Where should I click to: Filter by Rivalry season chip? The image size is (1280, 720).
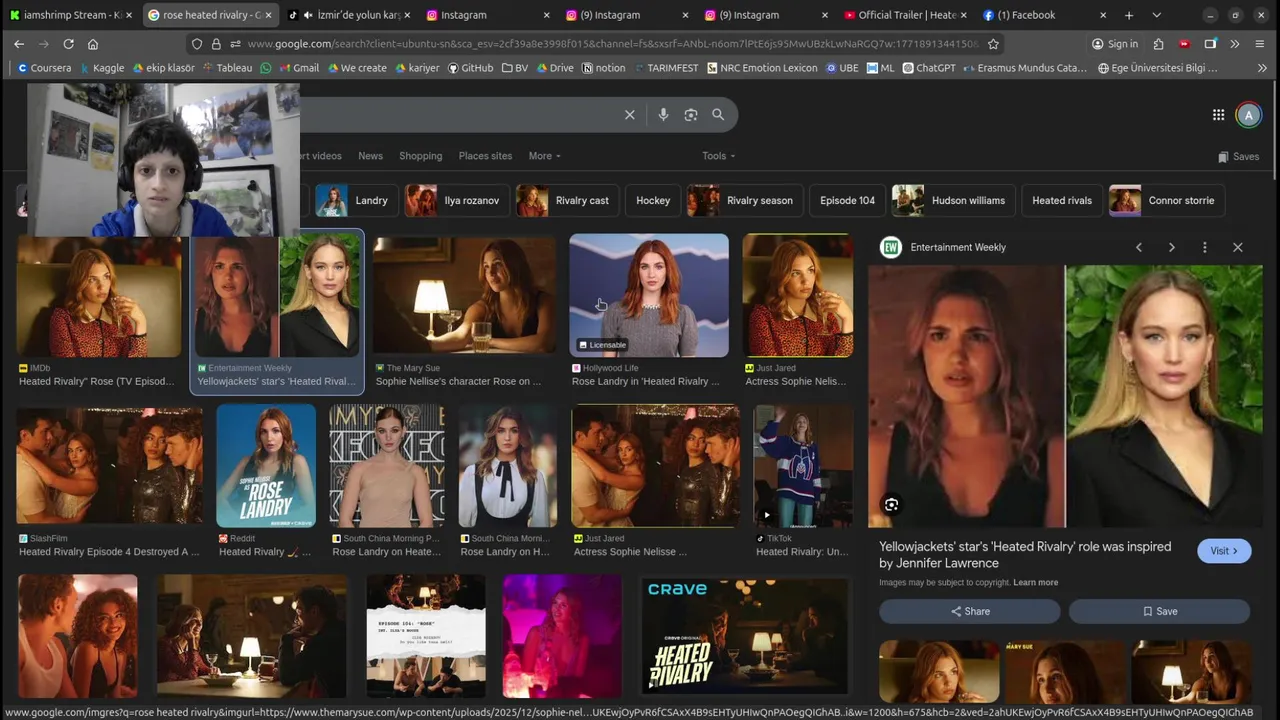click(745, 200)
